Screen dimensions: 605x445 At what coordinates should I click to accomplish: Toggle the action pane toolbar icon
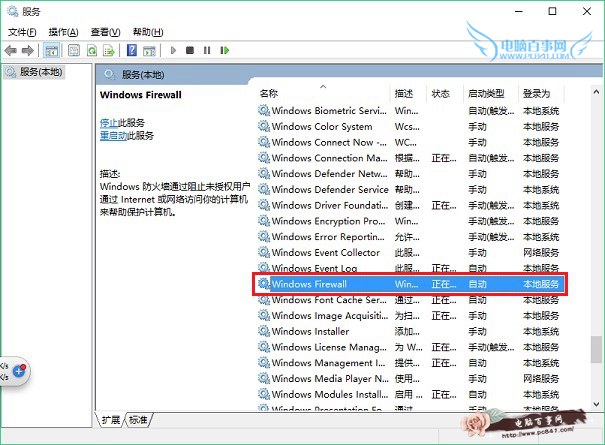tap(149, 51)
